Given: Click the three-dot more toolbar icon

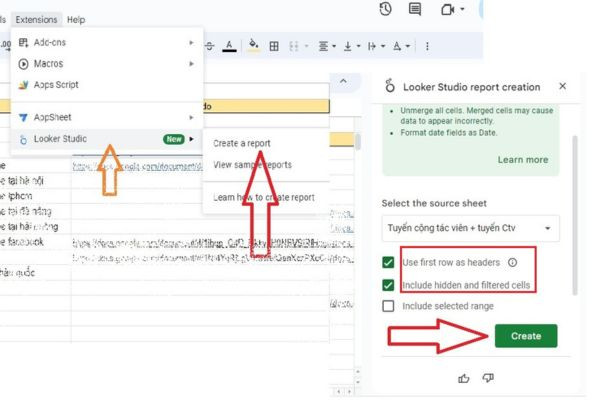Looking at the screenshot, I should [x=427, y=46].
